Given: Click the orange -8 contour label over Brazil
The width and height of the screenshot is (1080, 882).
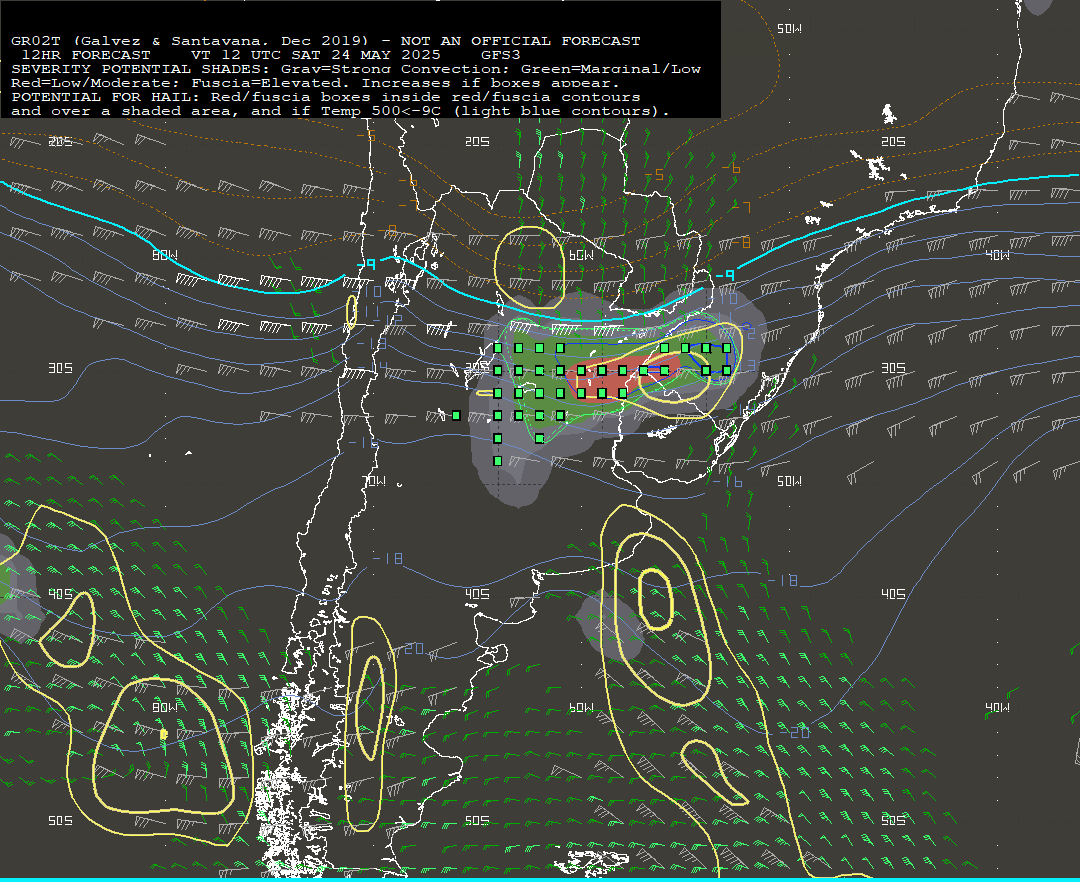Looking at the screenshot, I should tap(740, 242).
